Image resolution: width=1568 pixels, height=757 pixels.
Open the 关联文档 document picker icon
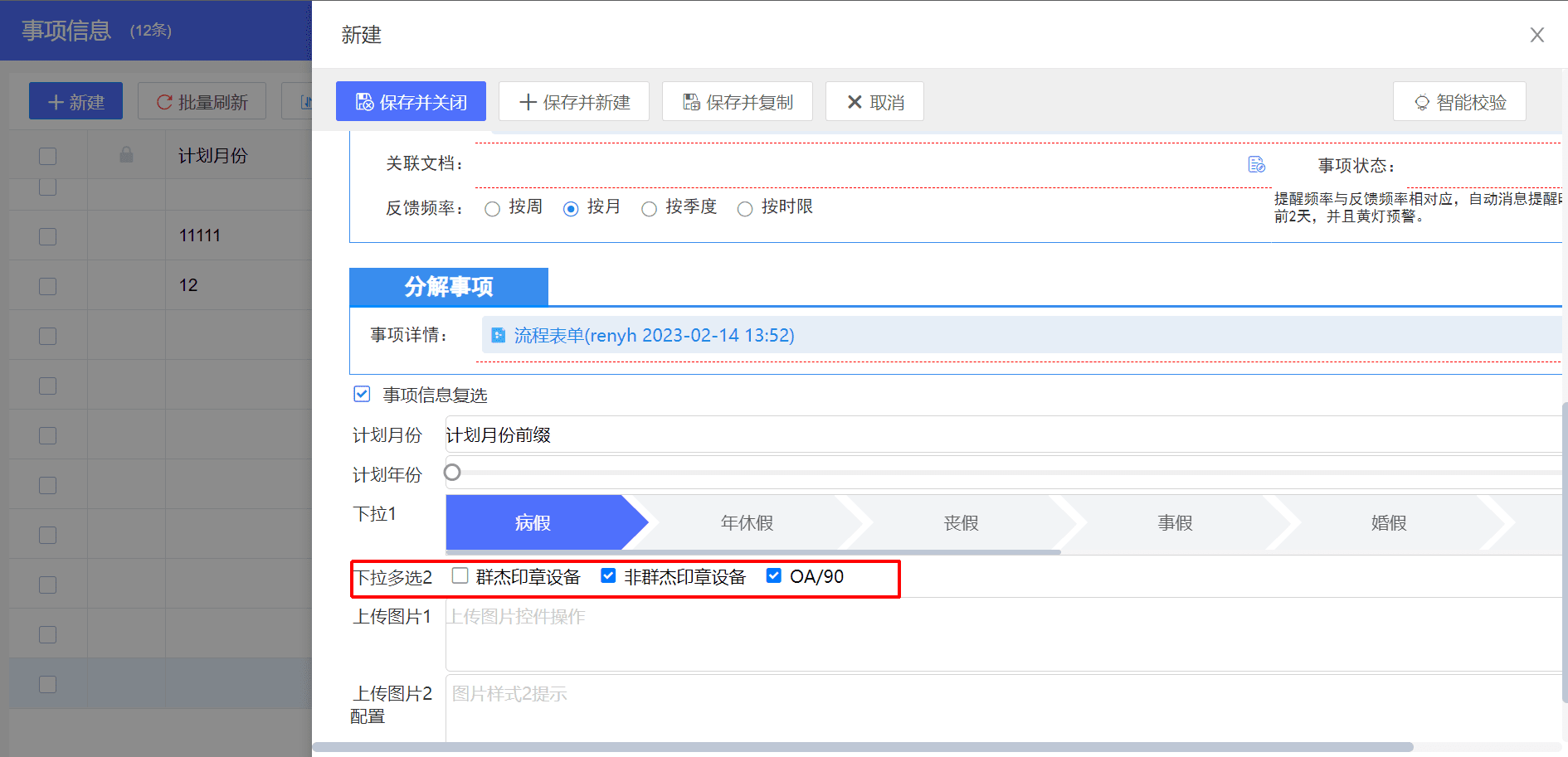pyautogui.click(x=1257, y=164)
